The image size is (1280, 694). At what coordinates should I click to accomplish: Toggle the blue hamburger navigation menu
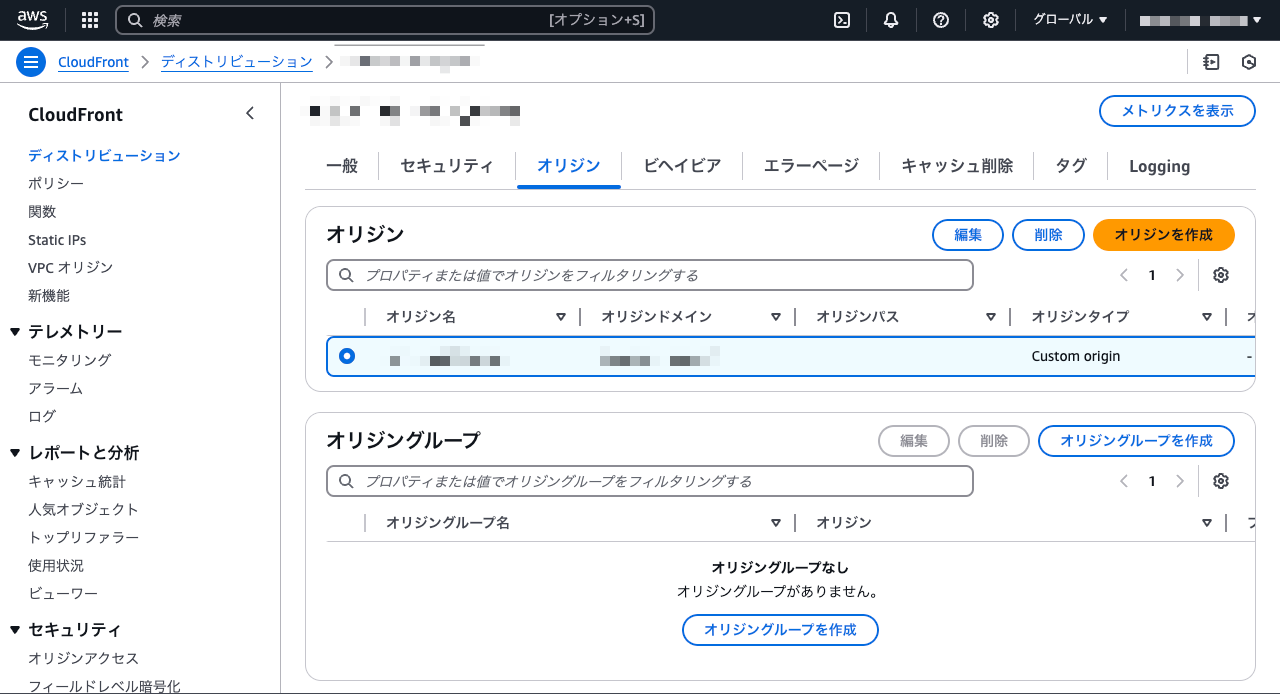(x=32, y=62)
